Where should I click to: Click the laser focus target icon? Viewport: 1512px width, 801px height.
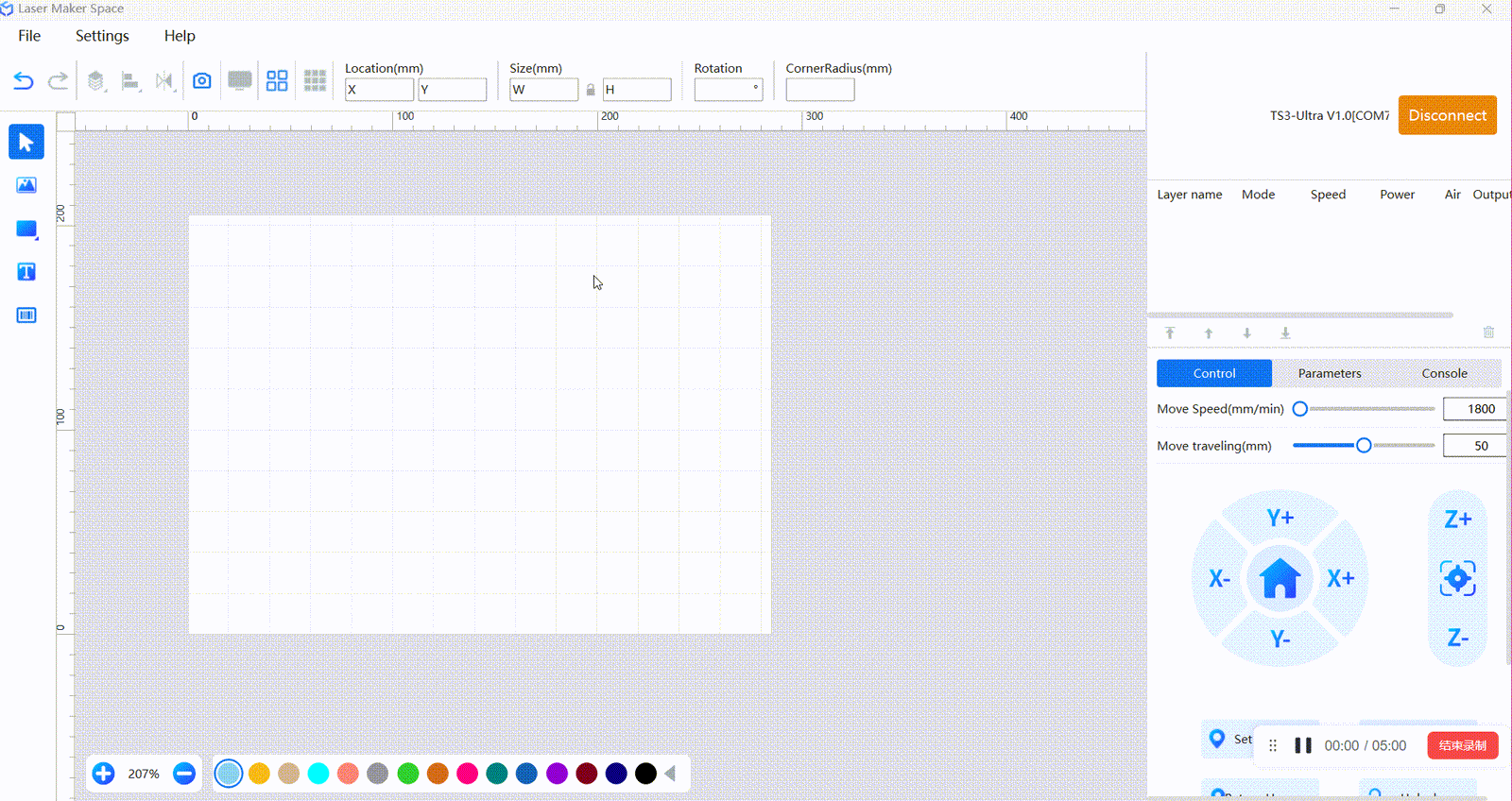pos(1458,578)
